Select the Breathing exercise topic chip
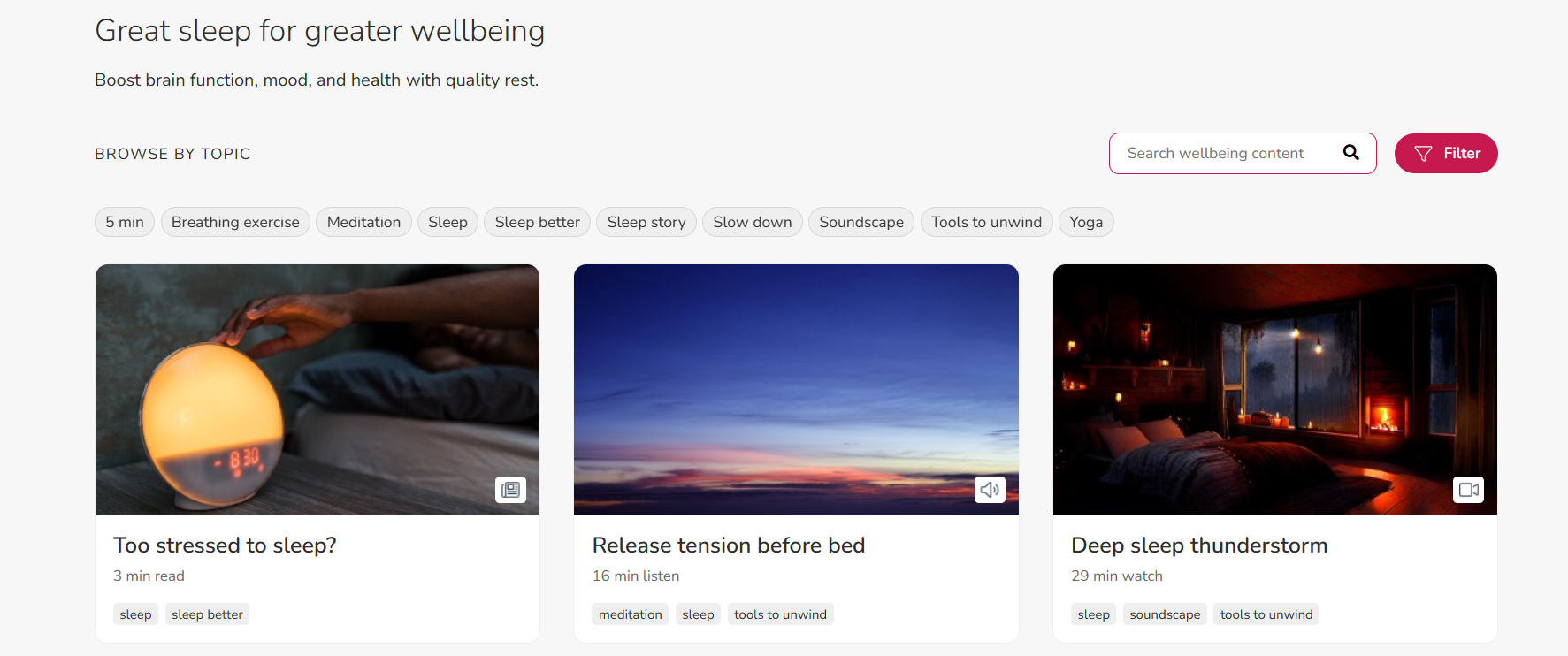Viewport: 1568px width, 656px height. (x=235, y=222)
